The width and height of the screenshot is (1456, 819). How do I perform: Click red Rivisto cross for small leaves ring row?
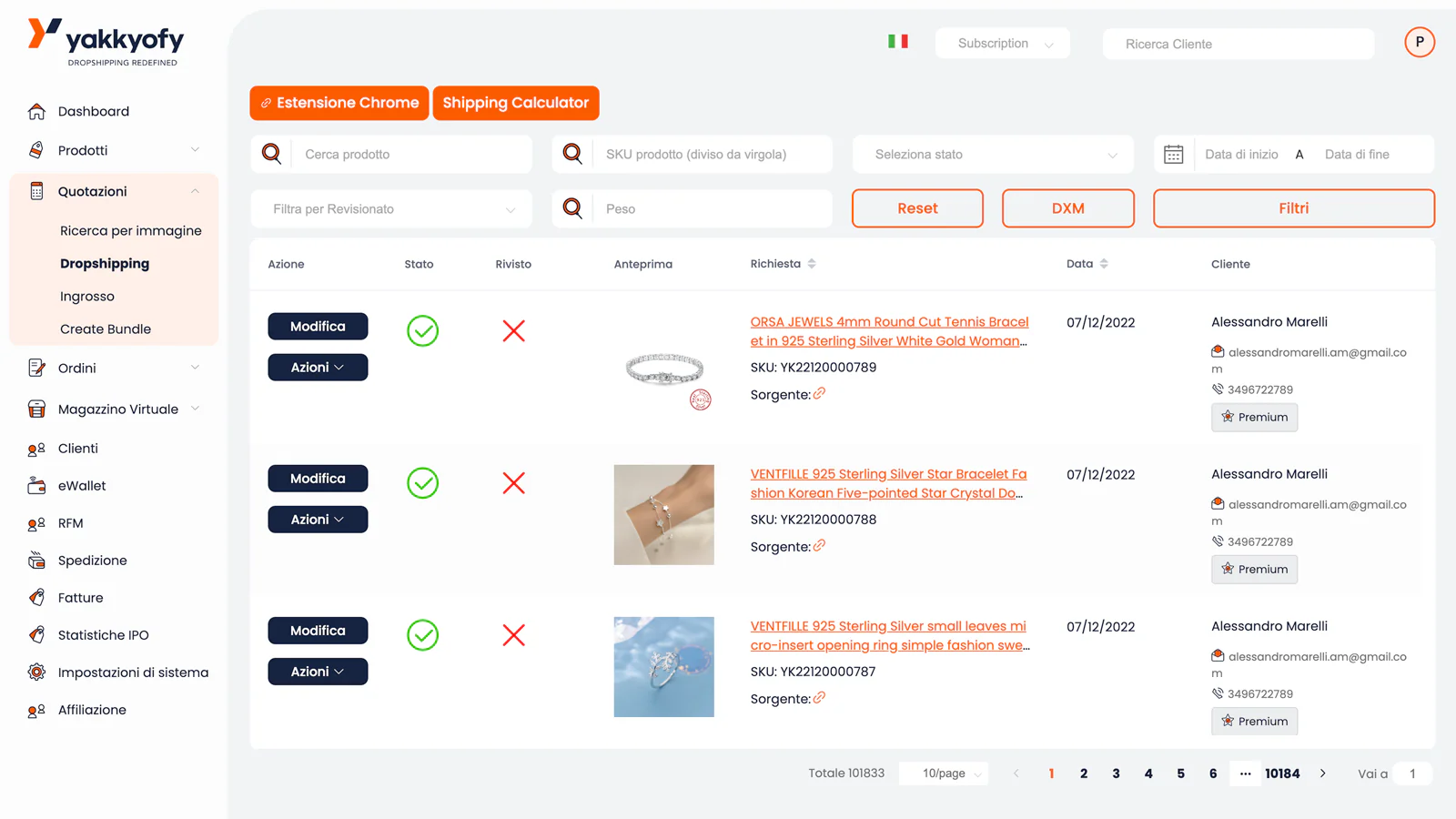[x=513, y=635]
